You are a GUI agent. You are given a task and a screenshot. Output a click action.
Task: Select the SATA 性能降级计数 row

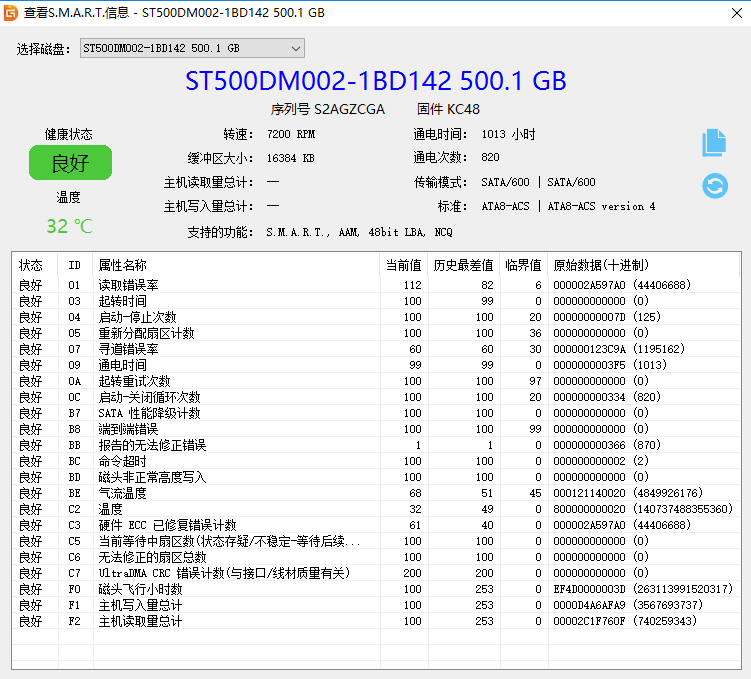376,413
